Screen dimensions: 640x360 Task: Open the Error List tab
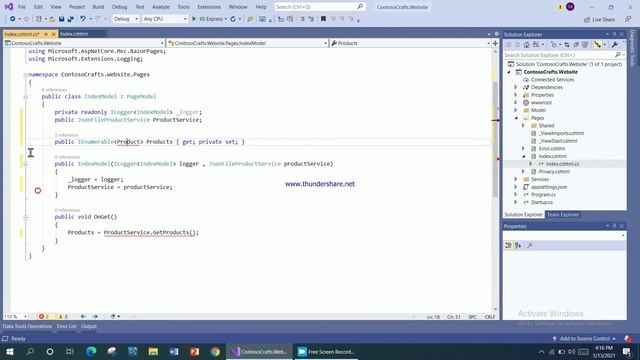click(x=67, y=326)
